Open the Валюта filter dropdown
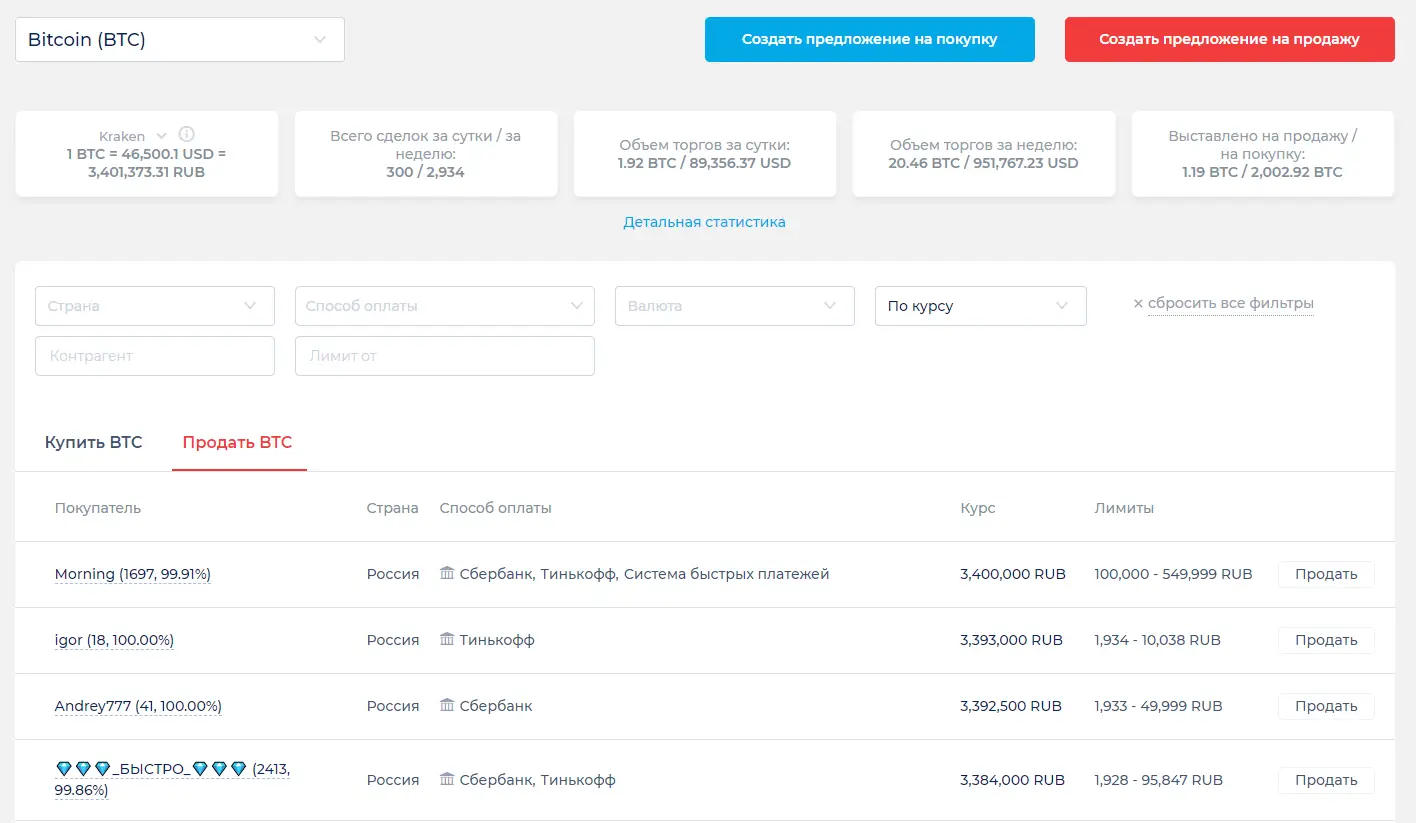 pyautogui.click(x=735, y=306)
